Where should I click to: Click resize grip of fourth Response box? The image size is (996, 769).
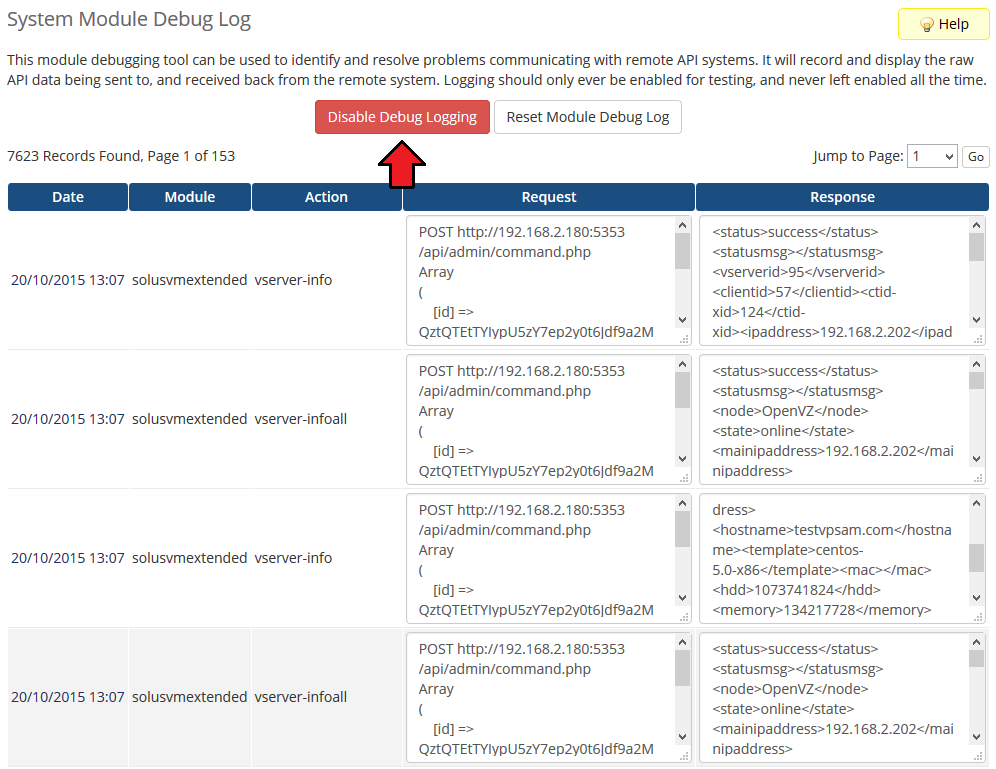(978, 756)
